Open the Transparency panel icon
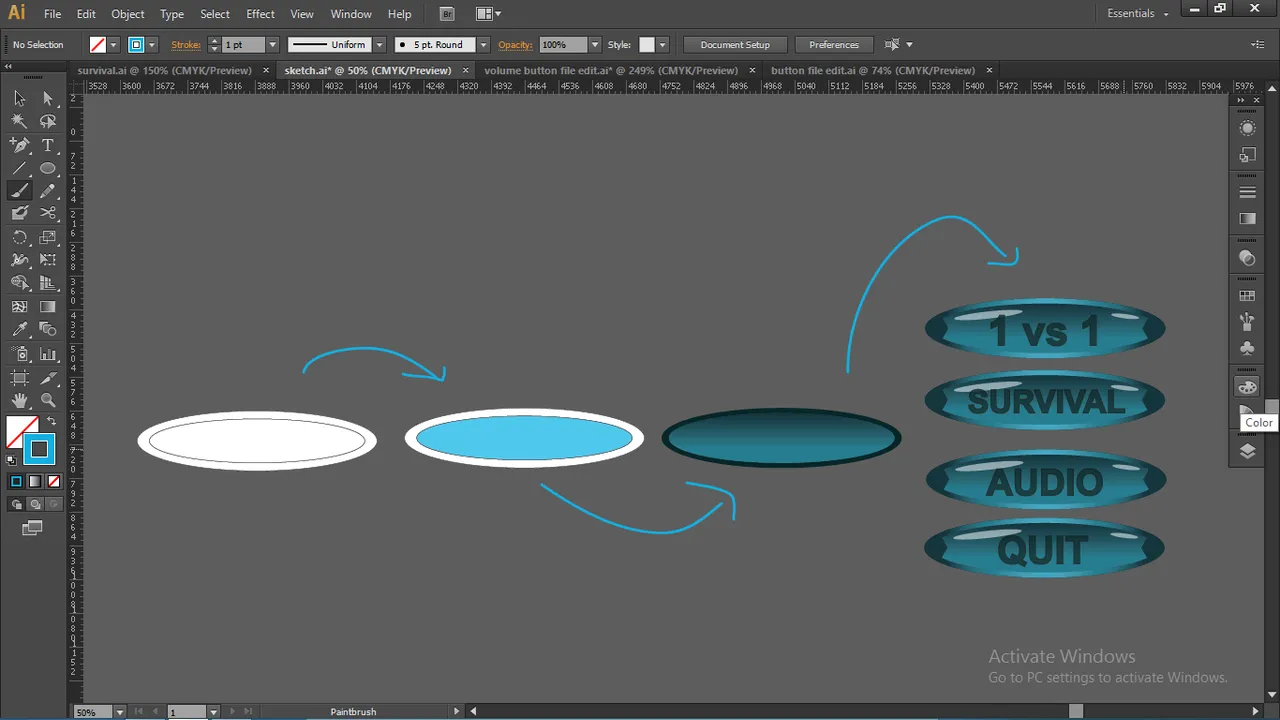Viewport: 1280px width, 720px height. coord(1247,258)
